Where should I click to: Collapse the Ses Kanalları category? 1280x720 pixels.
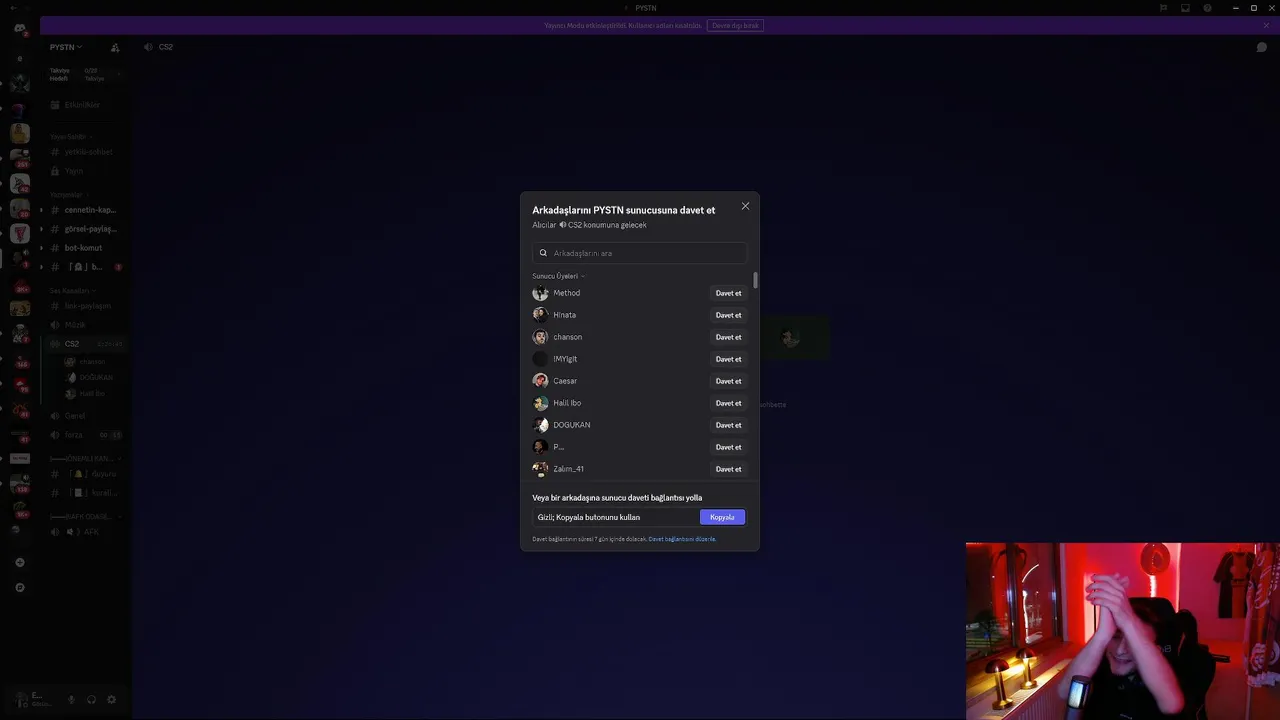pos(71,291)
